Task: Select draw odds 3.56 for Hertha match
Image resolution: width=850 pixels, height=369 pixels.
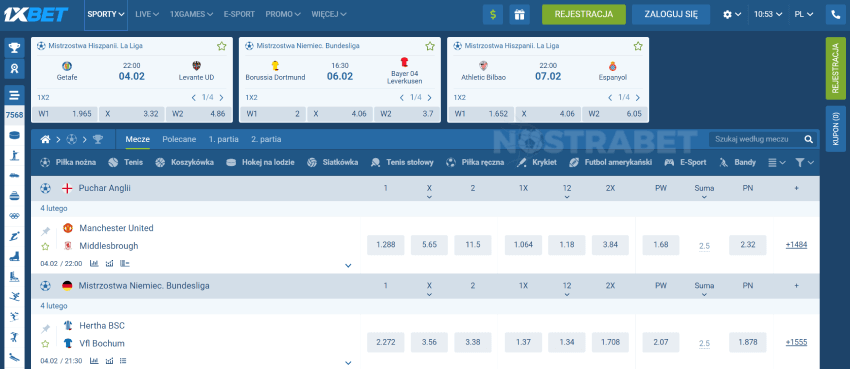Action: [429, 342]
